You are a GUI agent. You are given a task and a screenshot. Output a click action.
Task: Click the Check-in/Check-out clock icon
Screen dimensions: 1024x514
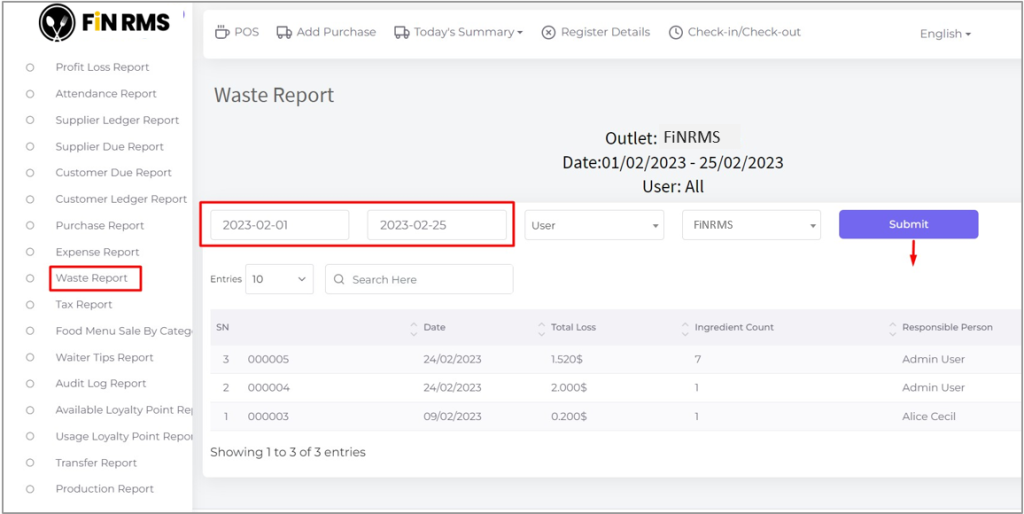click(x=676, y=32)
